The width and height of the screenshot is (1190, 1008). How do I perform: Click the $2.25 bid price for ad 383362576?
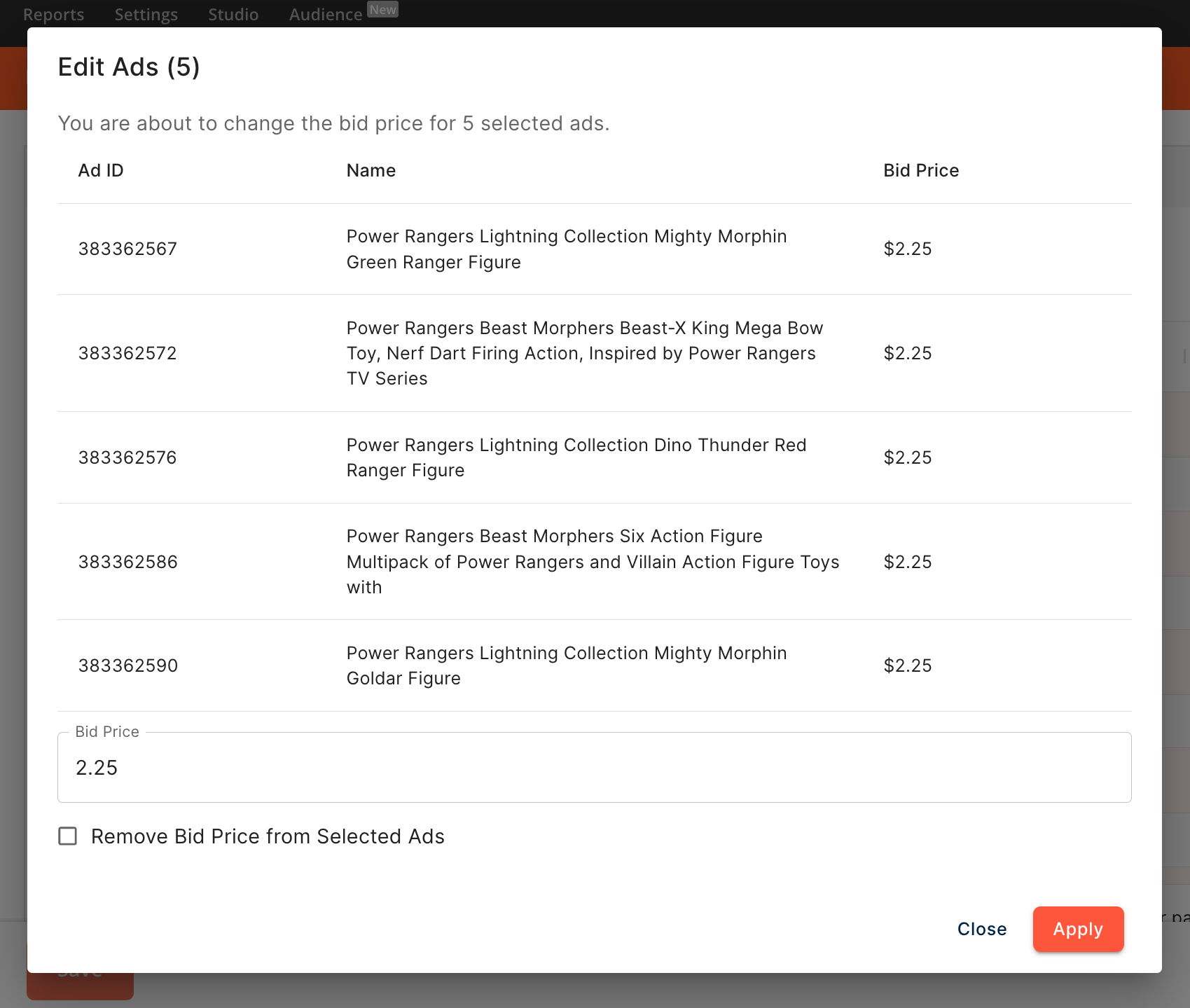click(908, 457)
